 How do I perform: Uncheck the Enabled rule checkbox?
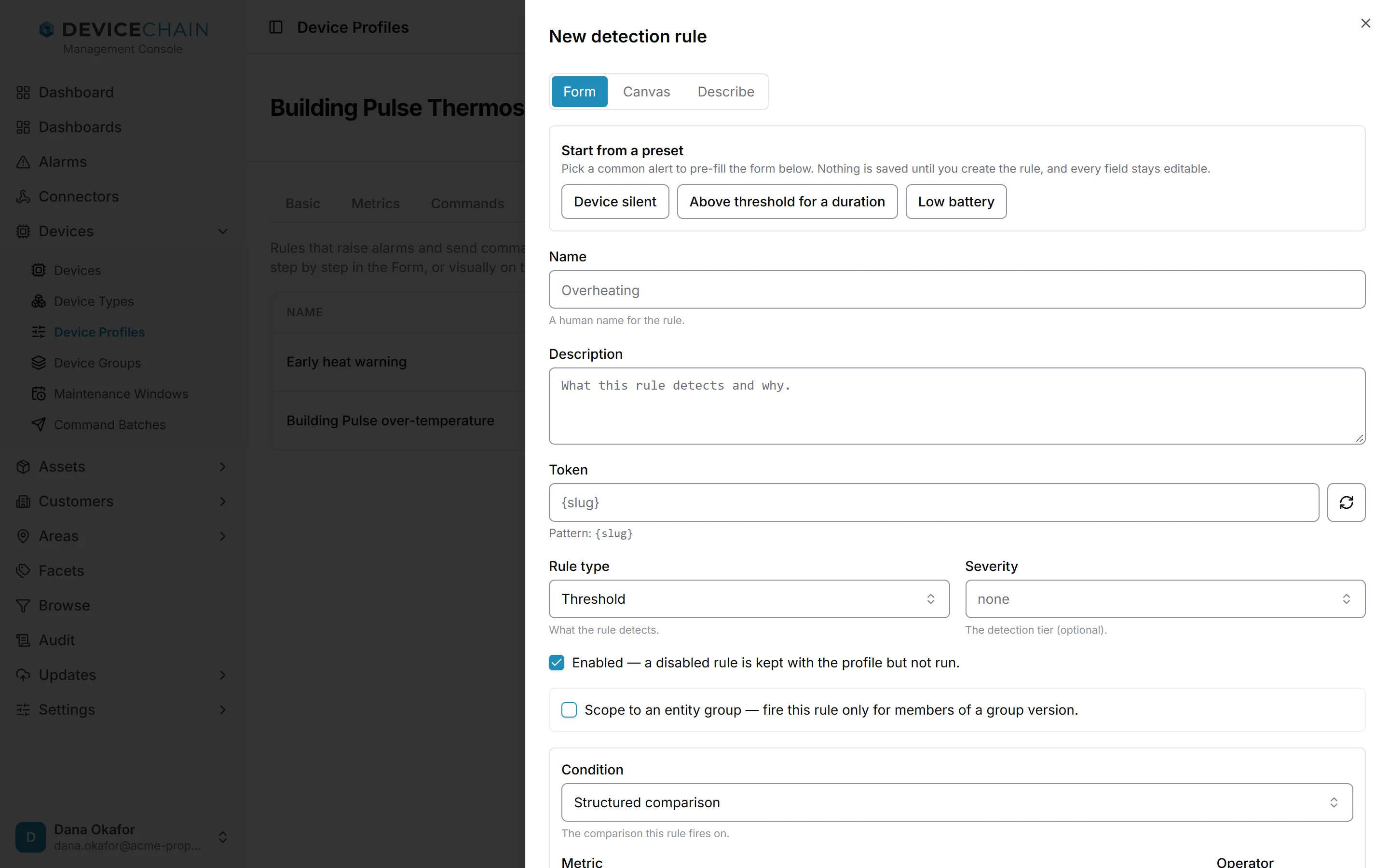(x=556, y=663)
